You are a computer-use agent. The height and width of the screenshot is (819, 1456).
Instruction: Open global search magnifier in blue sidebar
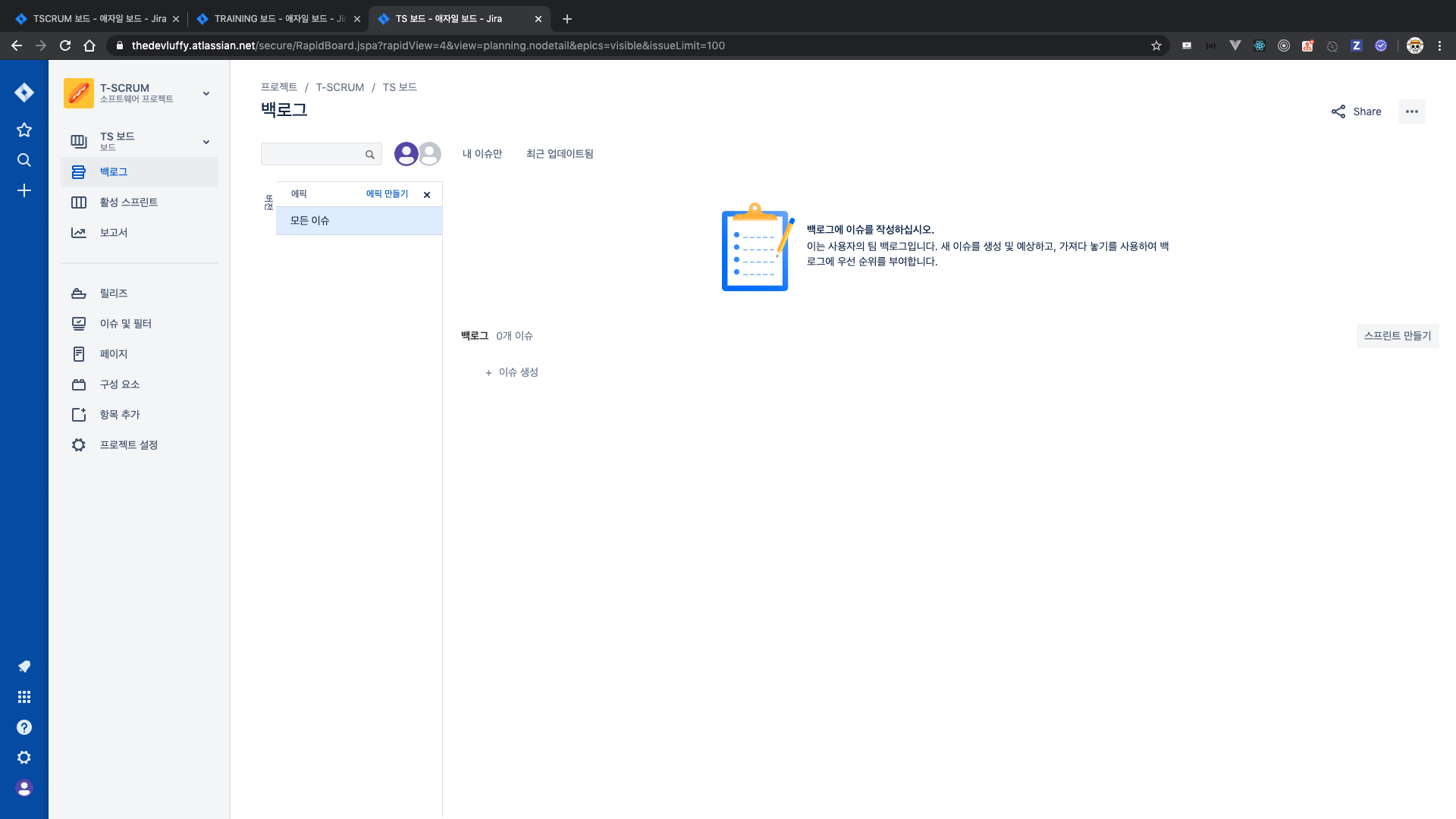24,160
